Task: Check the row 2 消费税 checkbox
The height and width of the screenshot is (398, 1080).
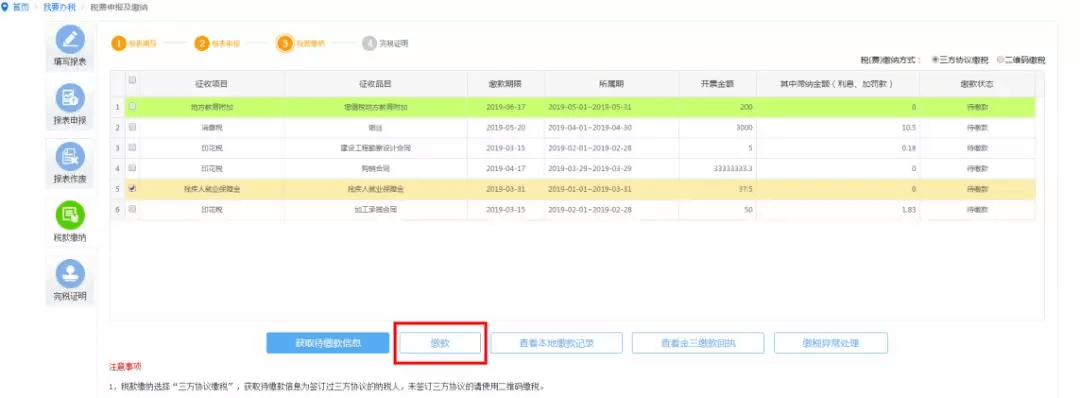Action: (x=132, y=127)
